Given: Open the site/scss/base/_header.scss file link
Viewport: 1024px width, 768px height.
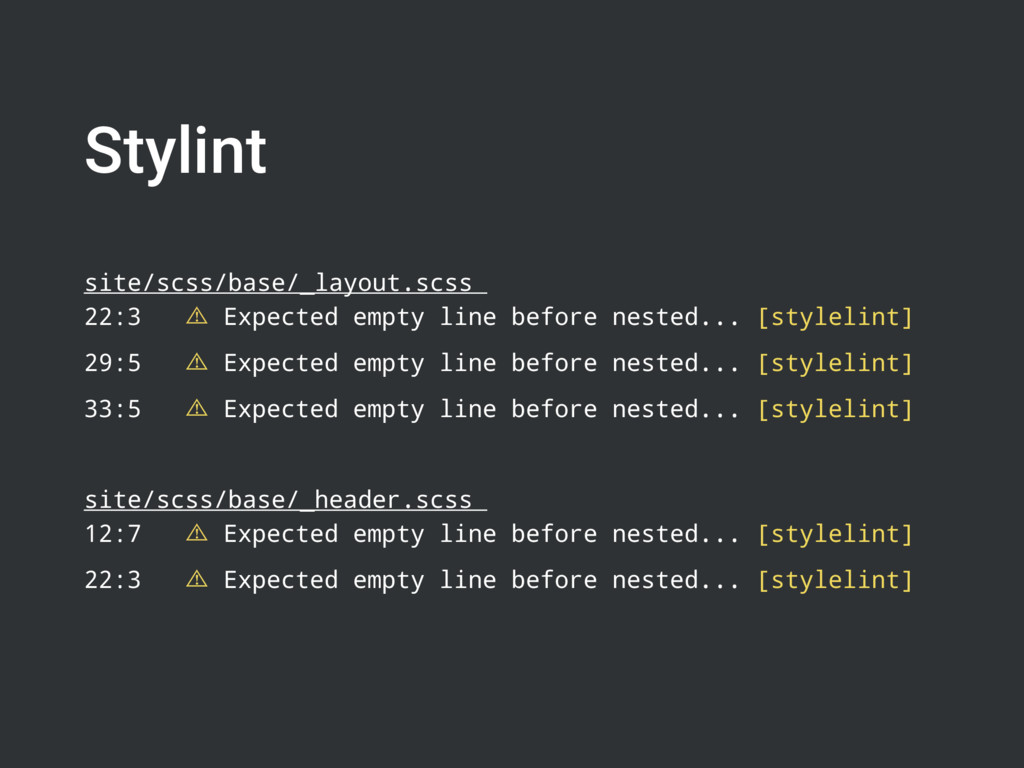Looking at the screenshot, I should 285,500.
